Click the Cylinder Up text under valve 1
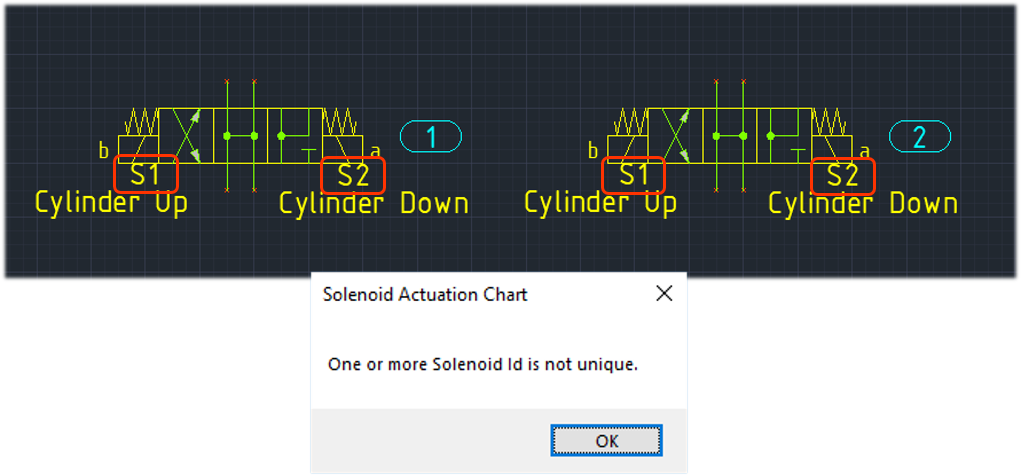The width and height of the screenshot is (1021, 475). [111, 203]
